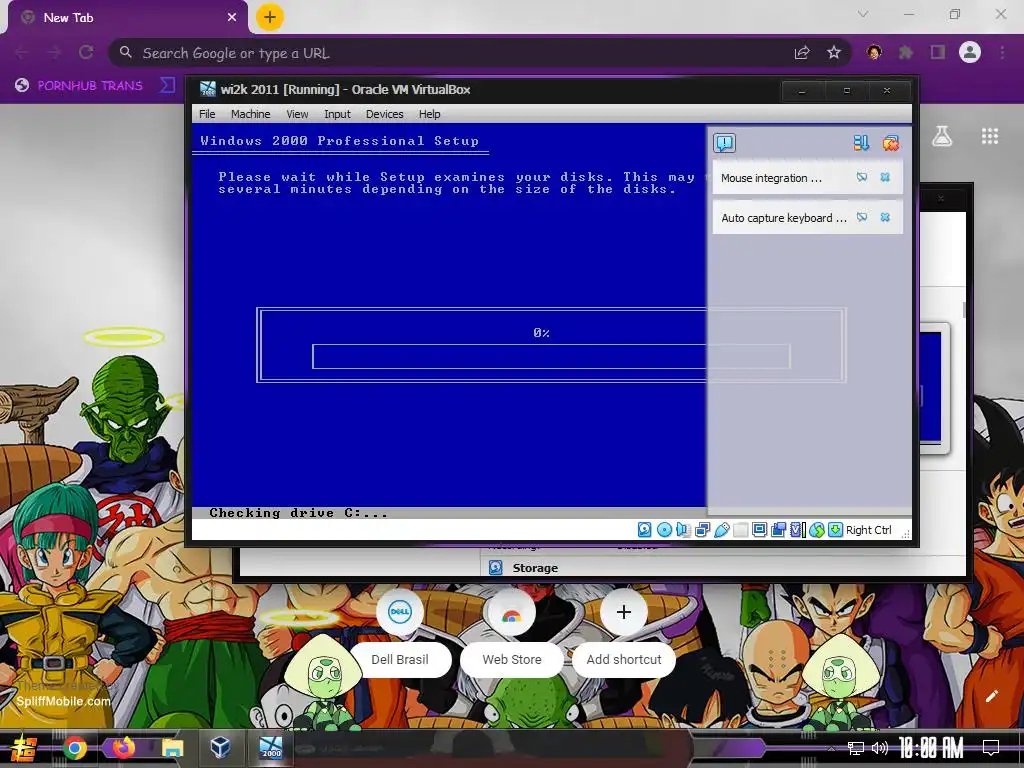Open File Explorer from the taskbar

[x=172, y=748]
